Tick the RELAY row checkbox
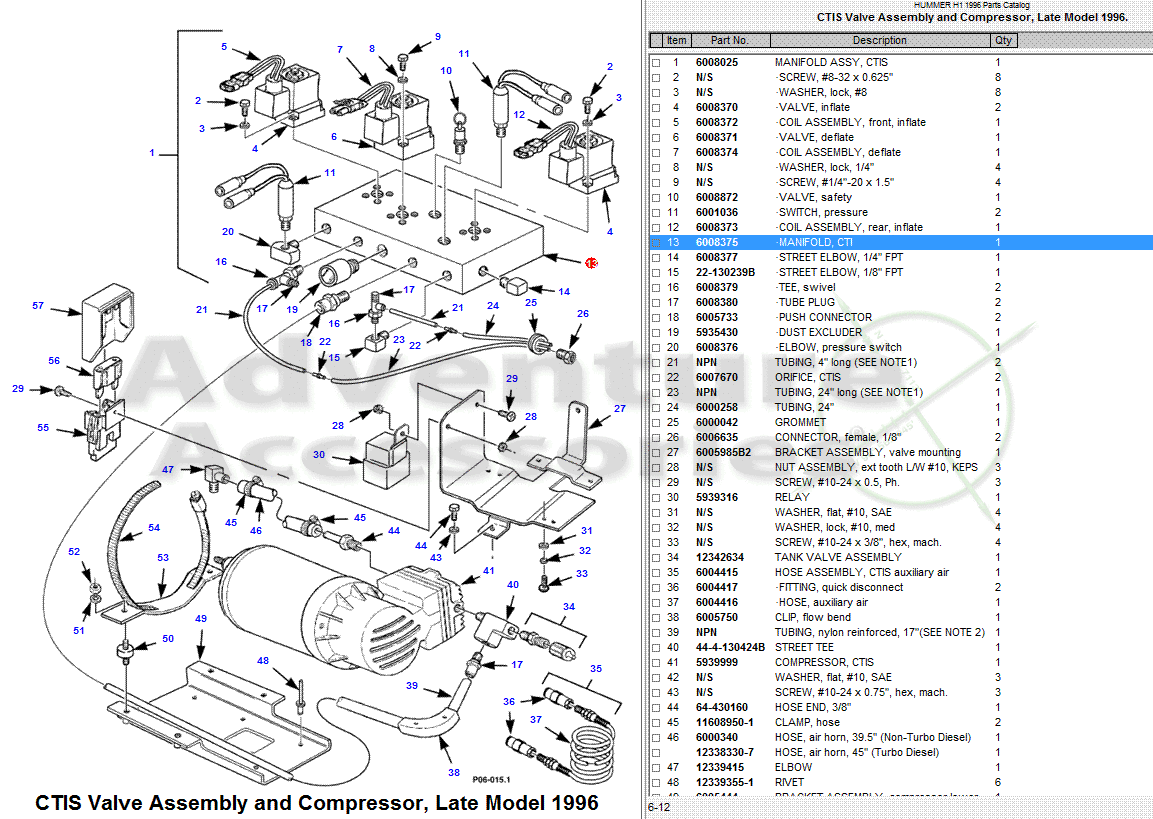Screen dimensions: 1153x819 click(x=656, y=498)
